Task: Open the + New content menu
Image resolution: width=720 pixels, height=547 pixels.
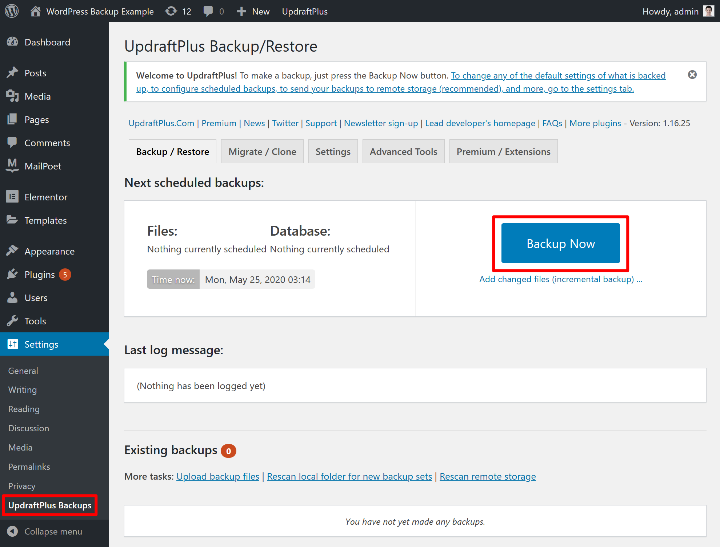Action: click(253, 11)
